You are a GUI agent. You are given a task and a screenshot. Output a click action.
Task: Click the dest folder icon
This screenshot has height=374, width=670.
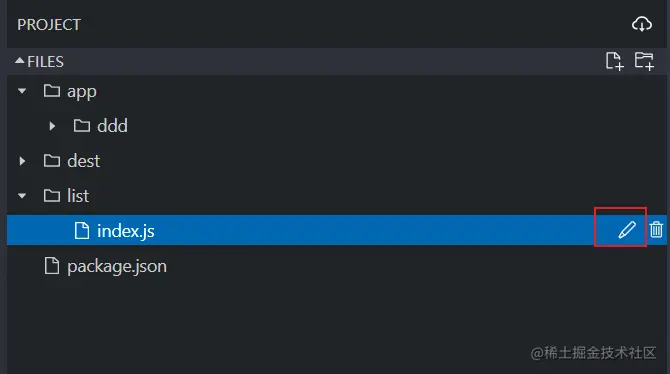[x=52, y=161]
